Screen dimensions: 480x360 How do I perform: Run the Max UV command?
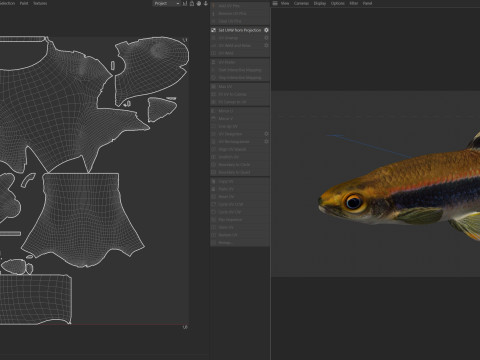click(240, 87)
